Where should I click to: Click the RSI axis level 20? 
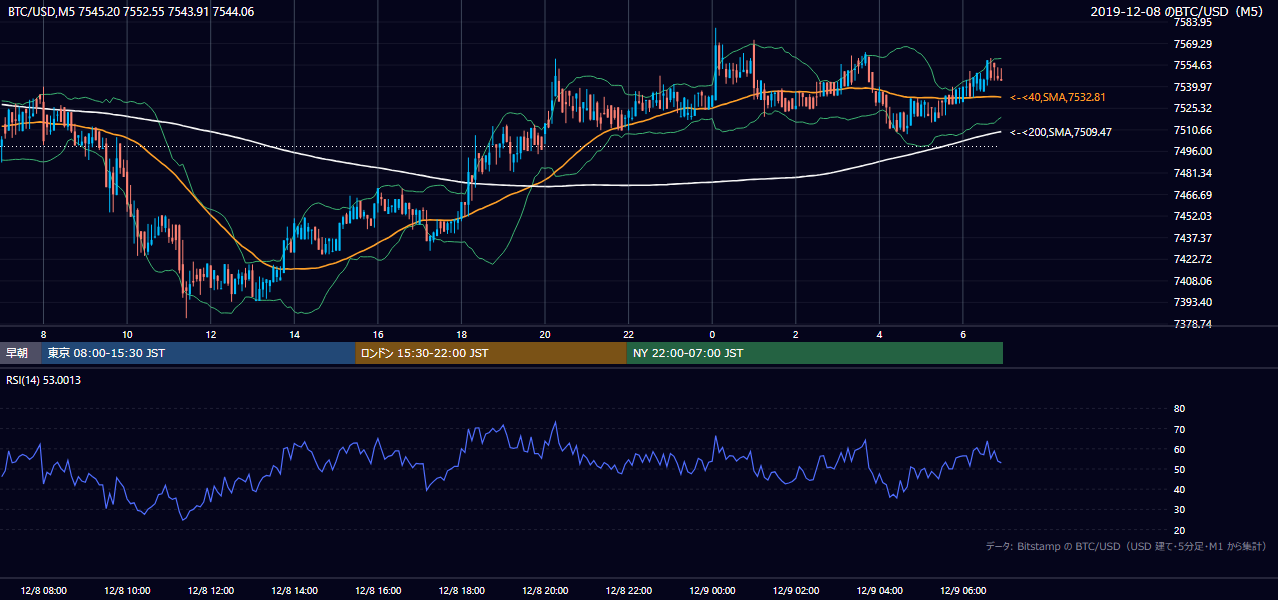1179,530
